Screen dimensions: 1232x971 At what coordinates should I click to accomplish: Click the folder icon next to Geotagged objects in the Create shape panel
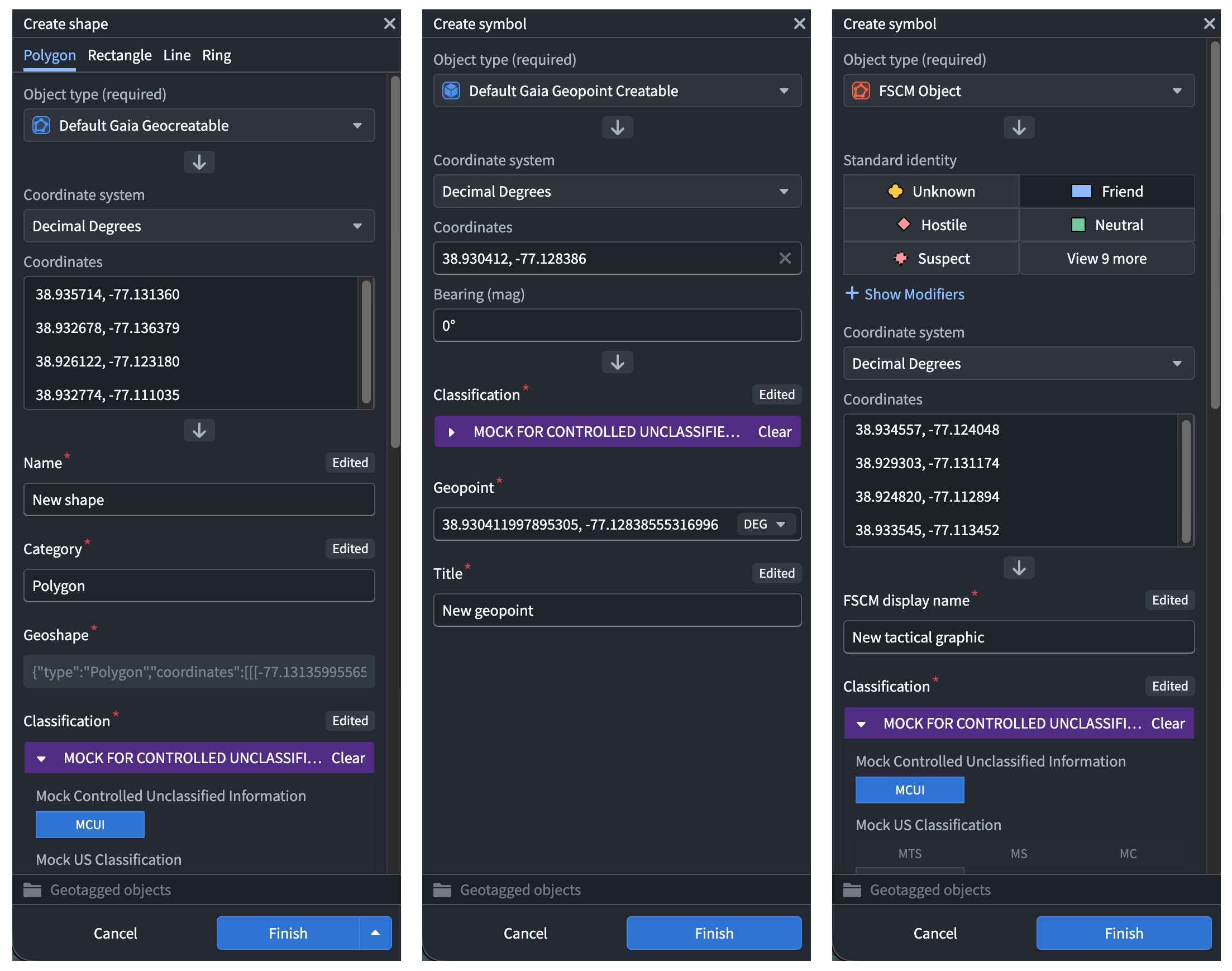click(32, 889)
